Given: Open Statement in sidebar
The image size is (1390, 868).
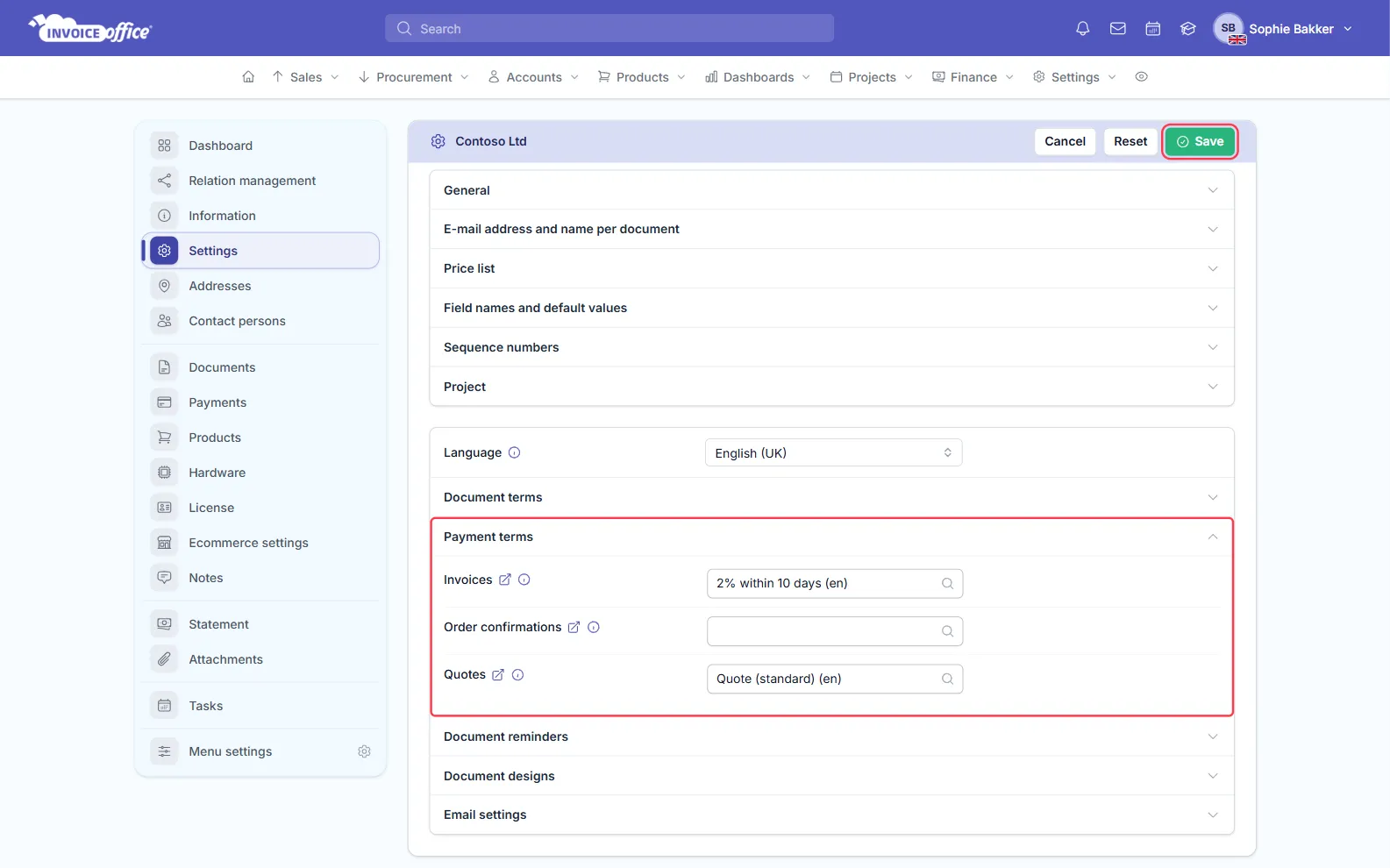Looking at the screenshot, I should 260,624.
